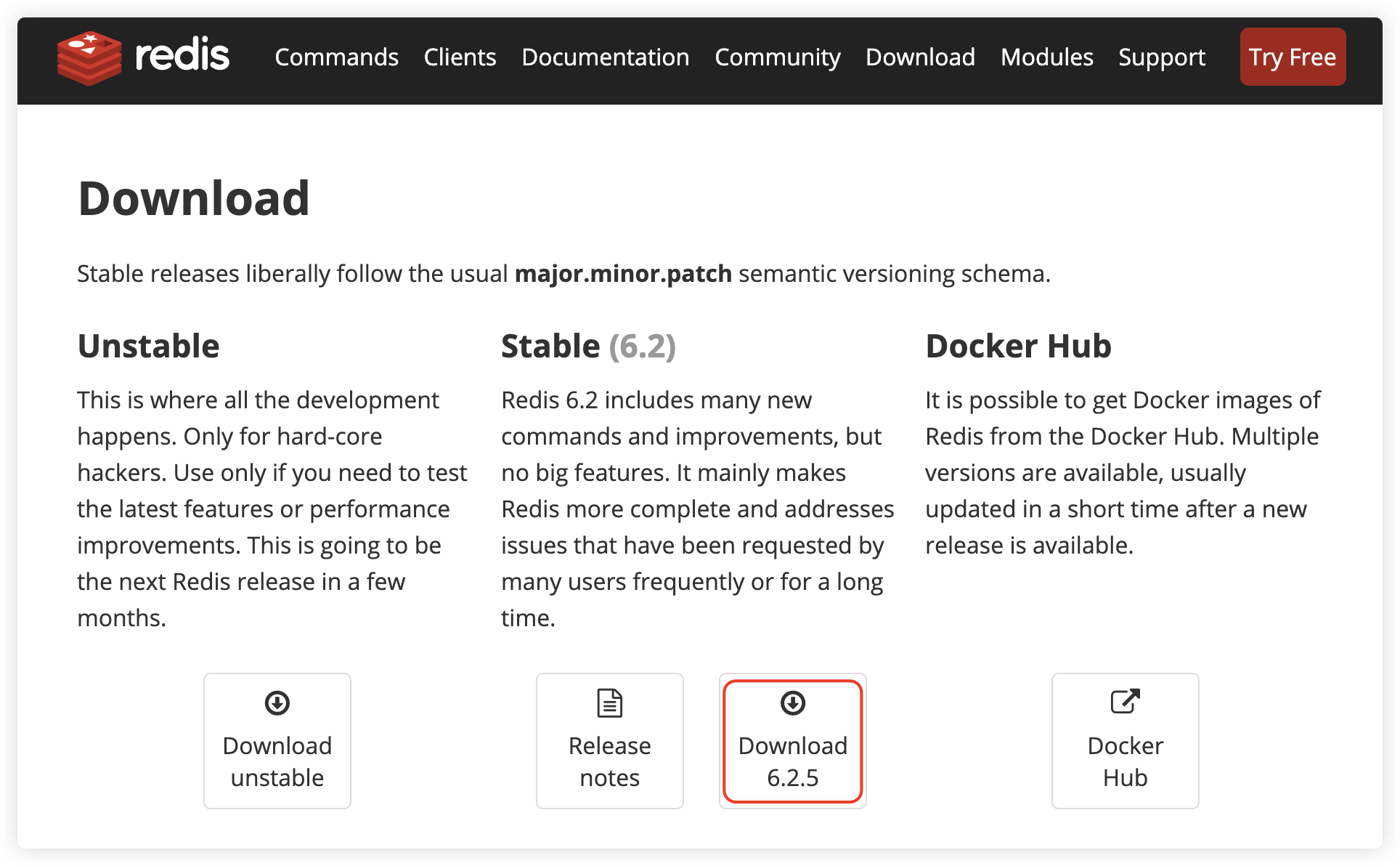
Task: Open Documentation in the navbar
Action: [x=606, y=57]
